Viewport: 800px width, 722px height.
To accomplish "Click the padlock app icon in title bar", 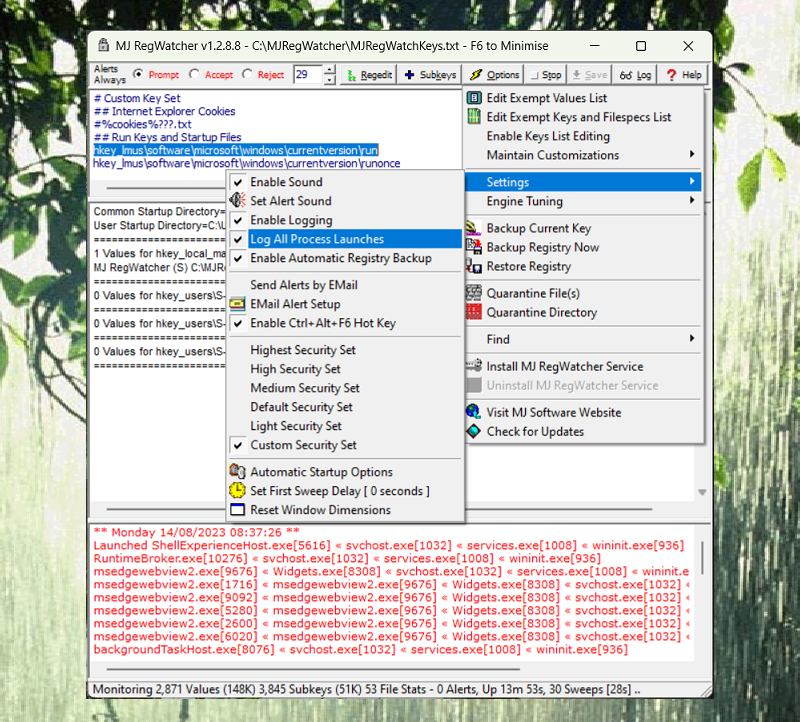I will pos(104,45).
